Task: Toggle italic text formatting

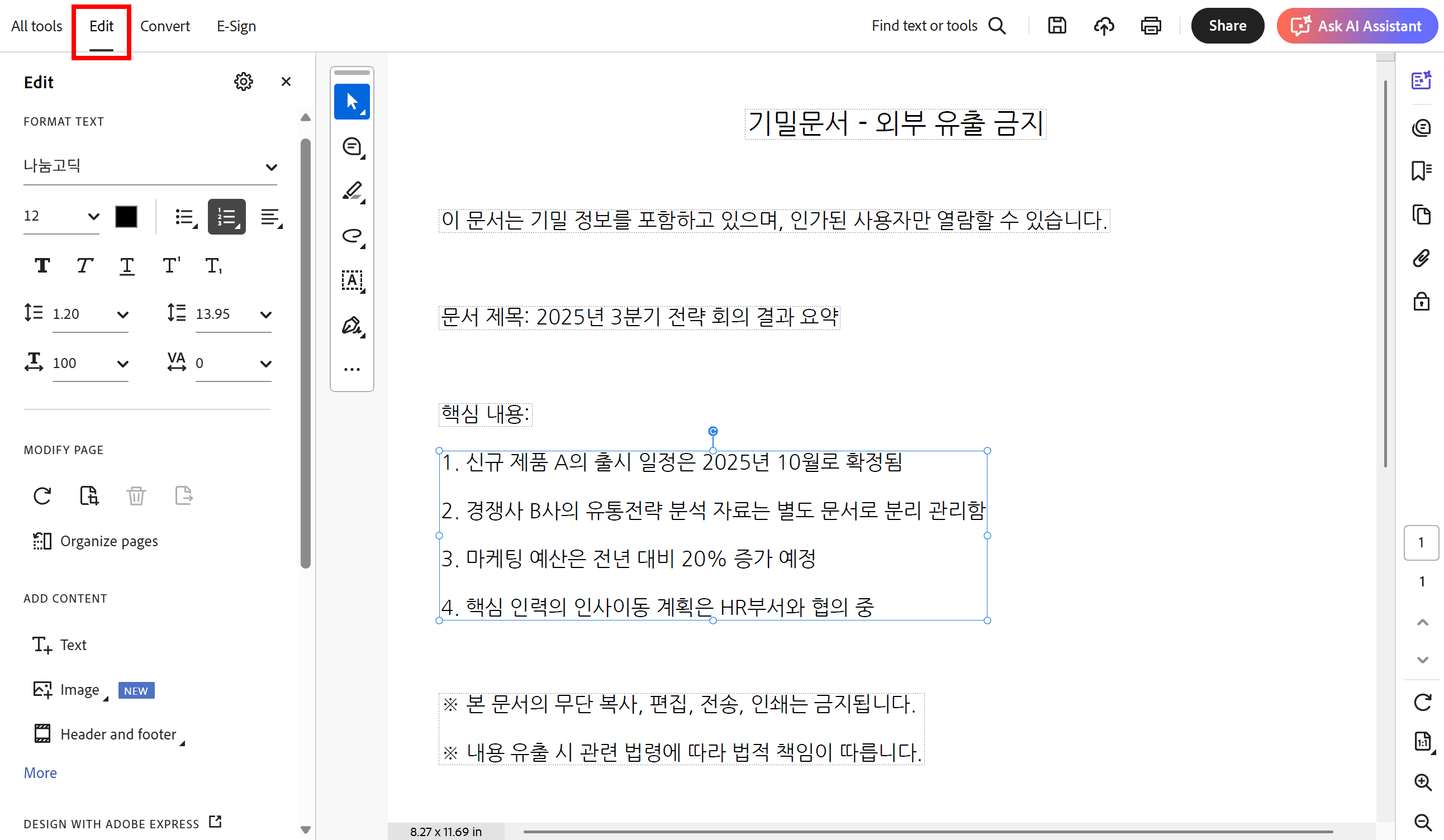Action: (84, 265)
